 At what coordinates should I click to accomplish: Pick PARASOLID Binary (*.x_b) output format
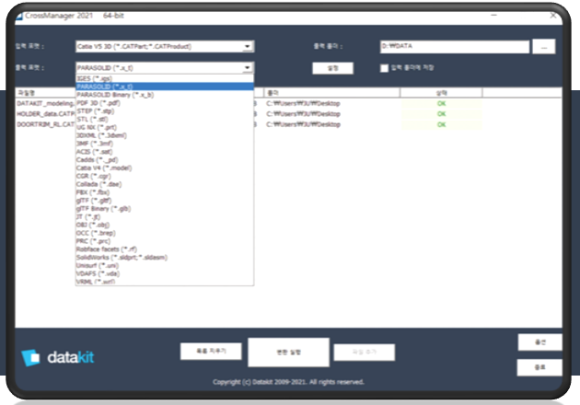(x=165, y=95)
